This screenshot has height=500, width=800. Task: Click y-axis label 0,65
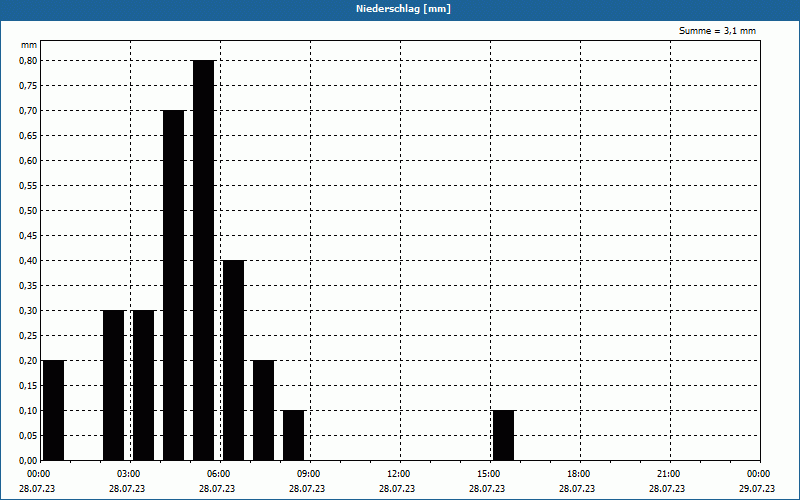[x=28, y=136]
